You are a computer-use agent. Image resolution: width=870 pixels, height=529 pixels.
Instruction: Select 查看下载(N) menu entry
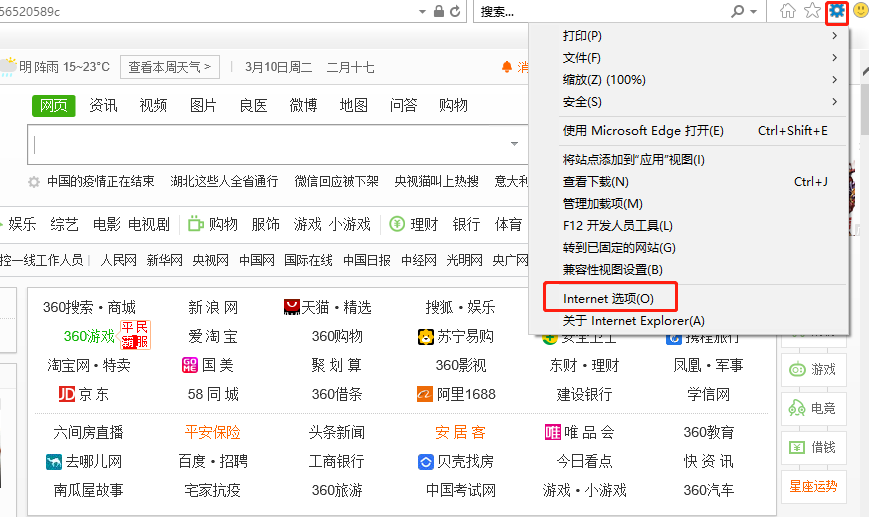[595, 182]
